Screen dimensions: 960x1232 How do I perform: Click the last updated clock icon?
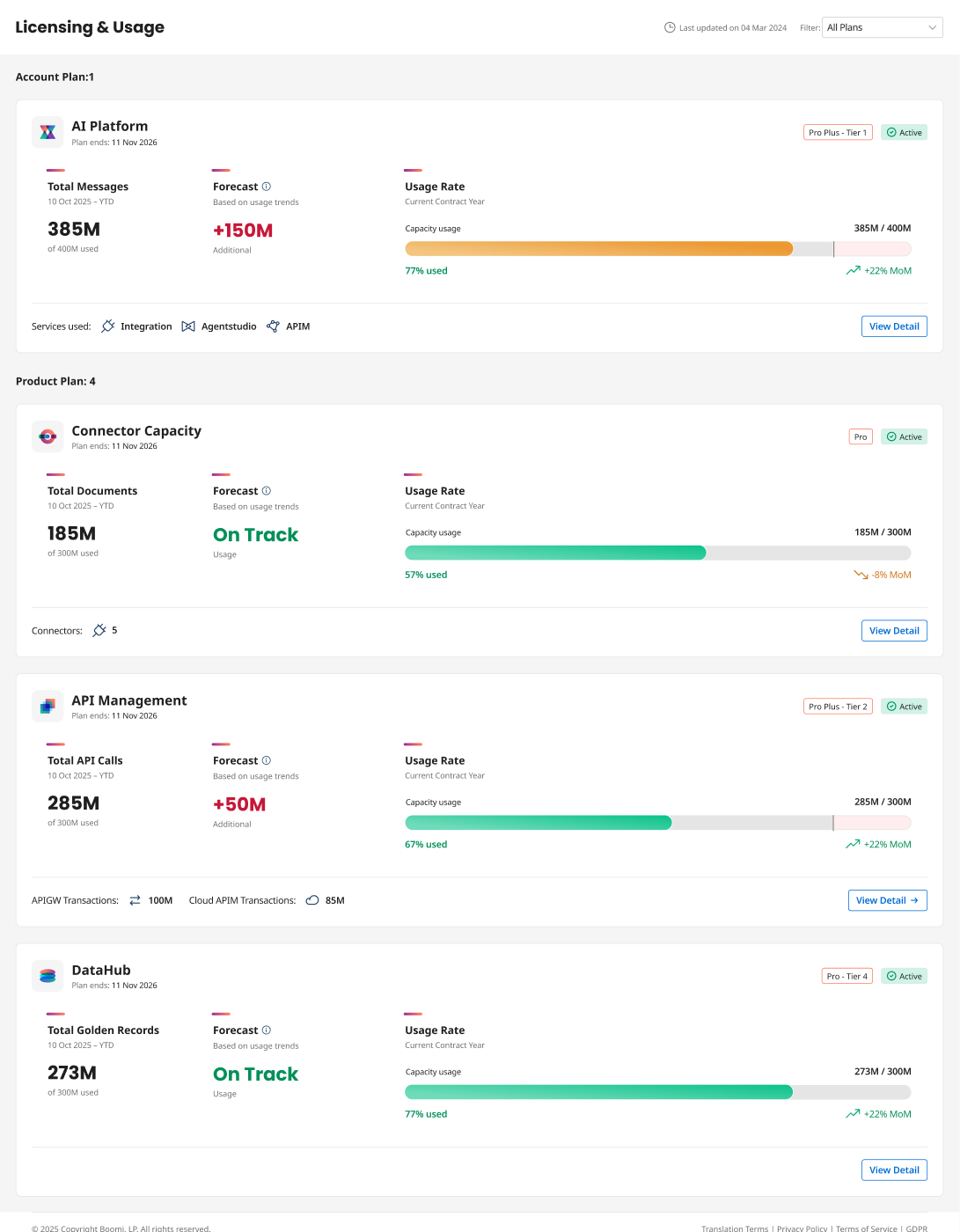pyautogui.click(x=670, y=27)
